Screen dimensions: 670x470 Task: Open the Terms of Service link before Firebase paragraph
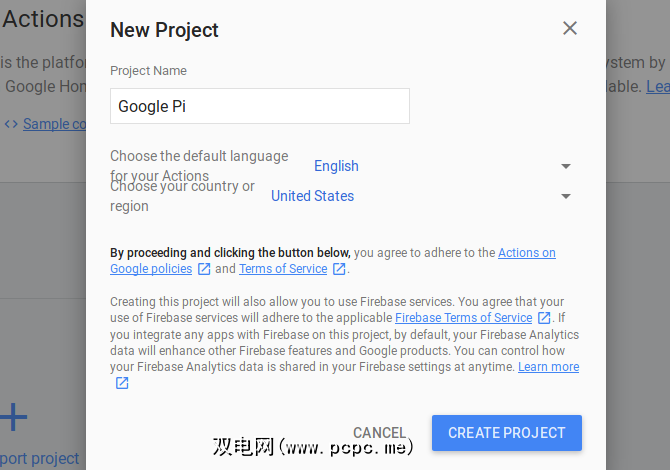point(283,269)
